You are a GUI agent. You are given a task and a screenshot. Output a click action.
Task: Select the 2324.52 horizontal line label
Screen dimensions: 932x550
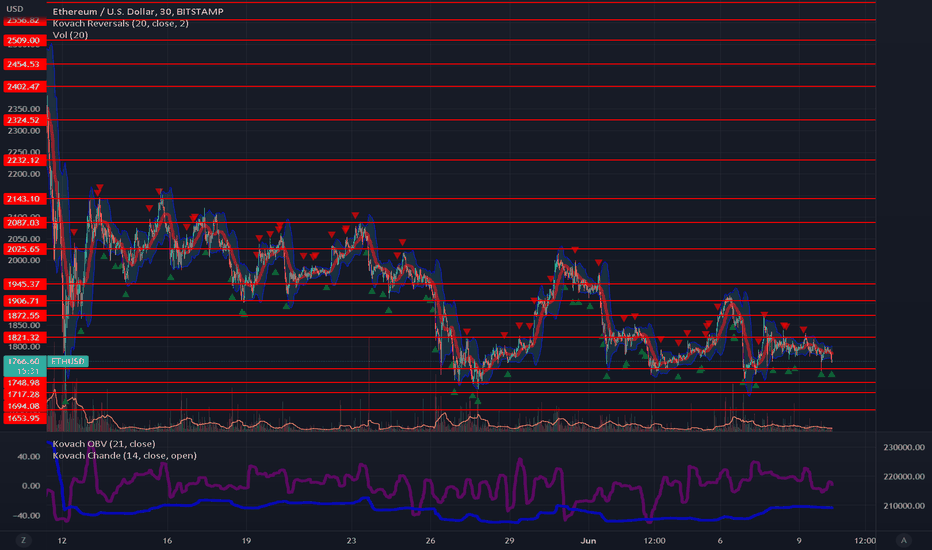25,120
